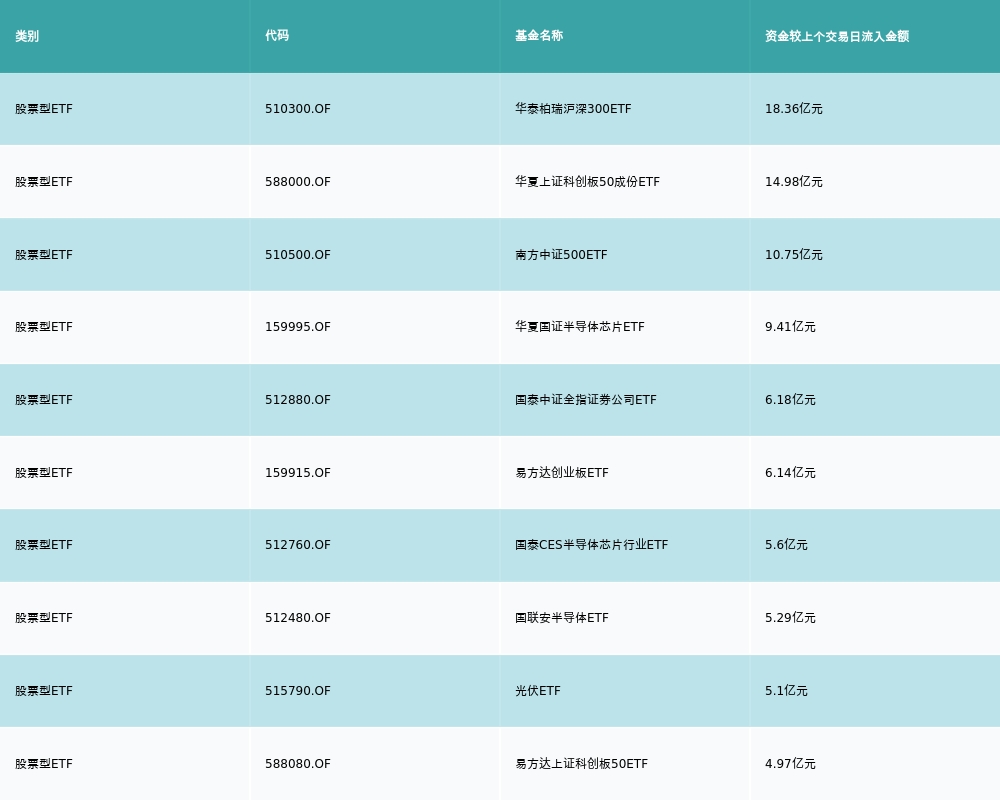Select 股票型ETF in the 512480.OF row
This screenshot has width=1000, height=800.
pos(44,618)
